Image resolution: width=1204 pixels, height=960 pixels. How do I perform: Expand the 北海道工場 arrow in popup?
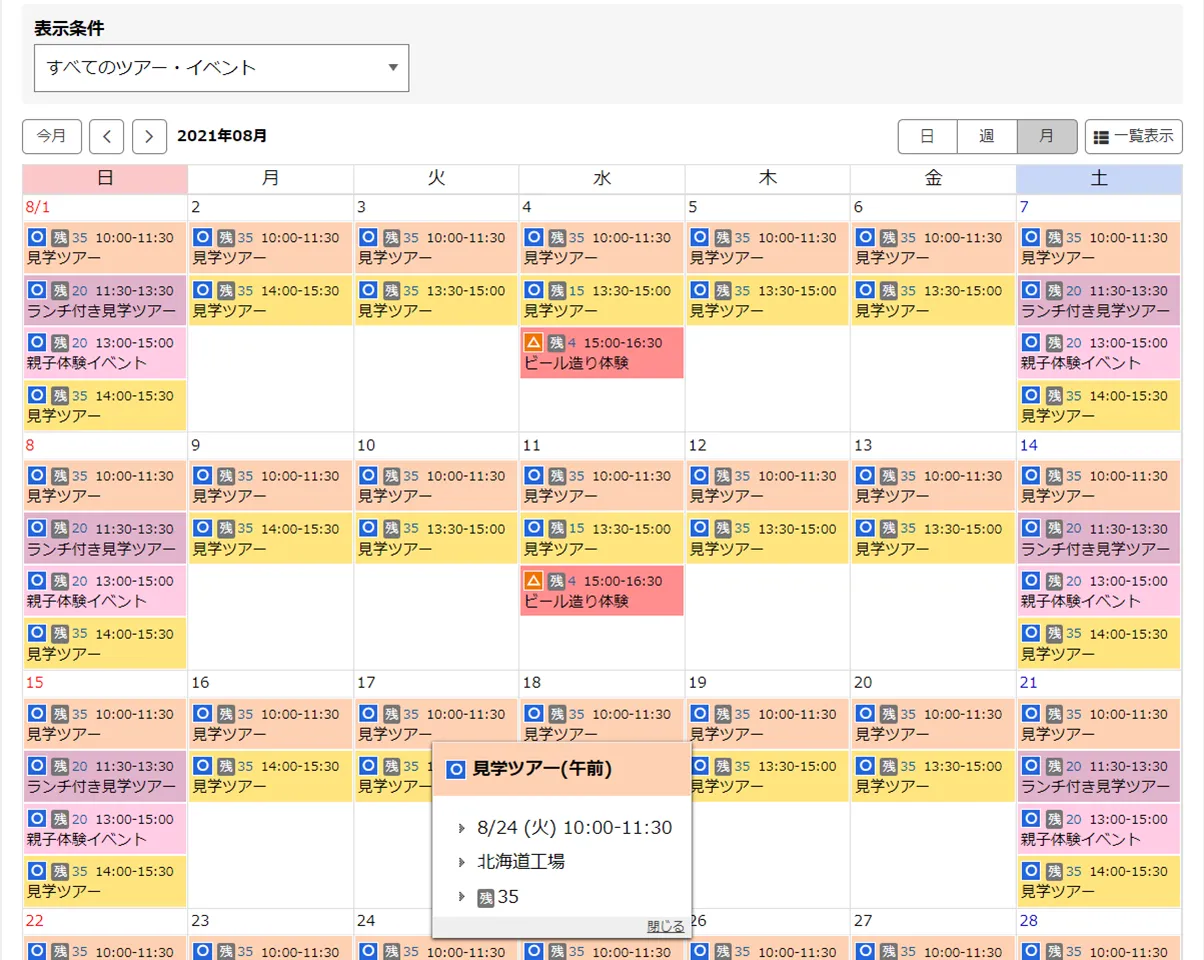click(x=461, y=862)
